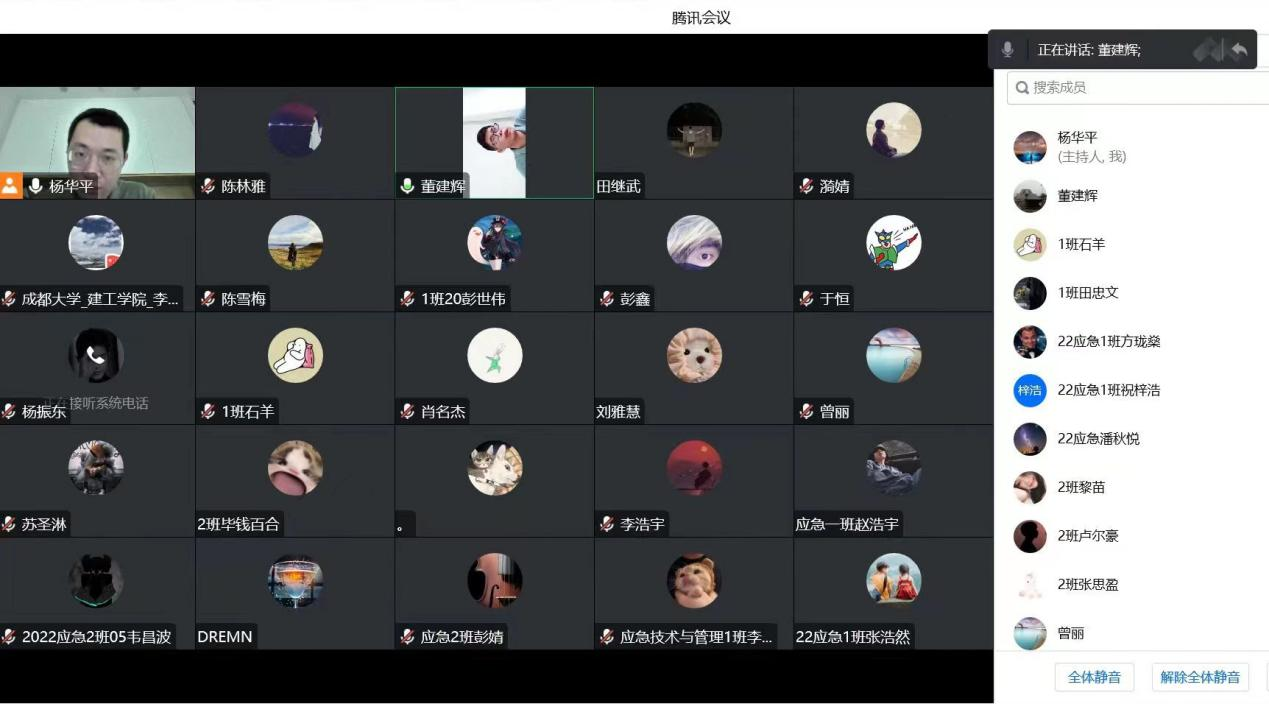Click the green active microphone icon beside 董建辉
The width and height of the screenshot is (1269, 704).
[407, 186]
